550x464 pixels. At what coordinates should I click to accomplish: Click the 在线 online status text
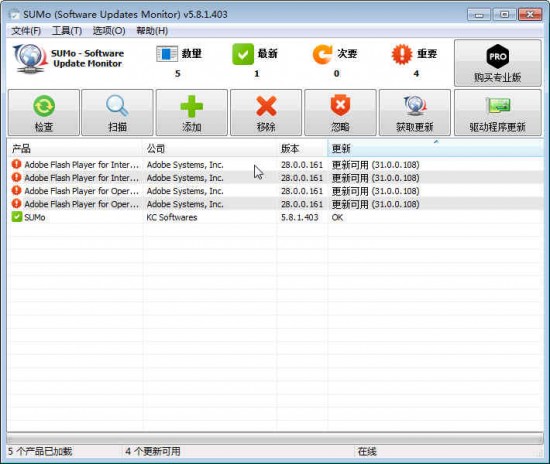[367, 451]
